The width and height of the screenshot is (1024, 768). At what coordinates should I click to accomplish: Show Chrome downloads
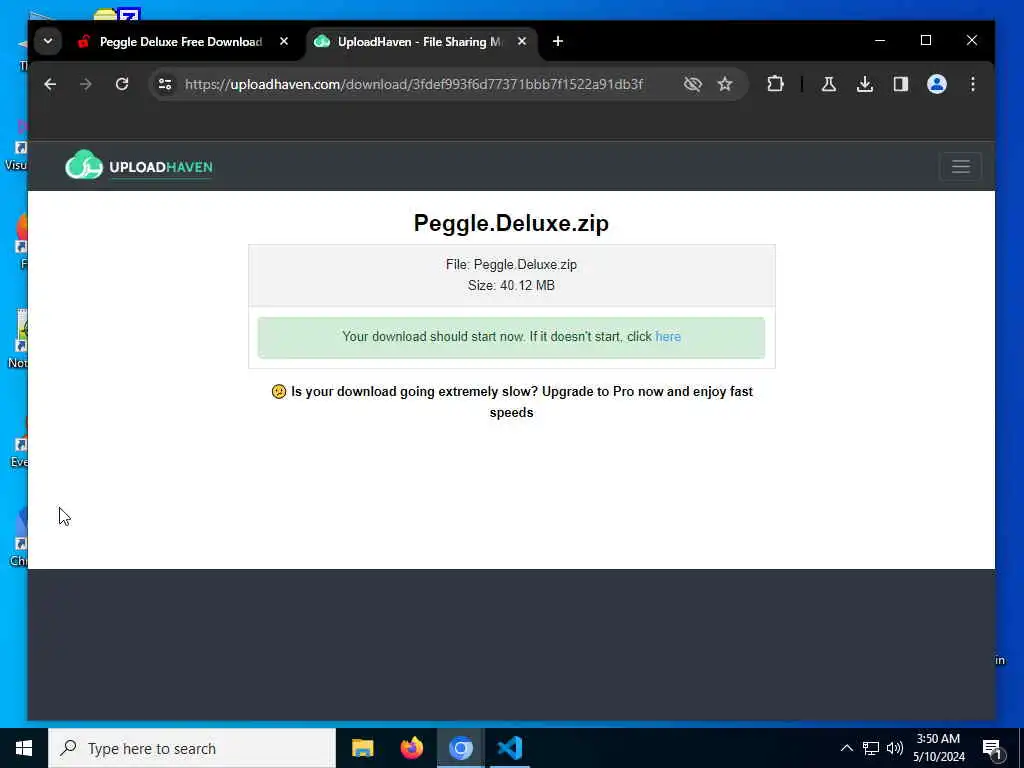point(865,84)
